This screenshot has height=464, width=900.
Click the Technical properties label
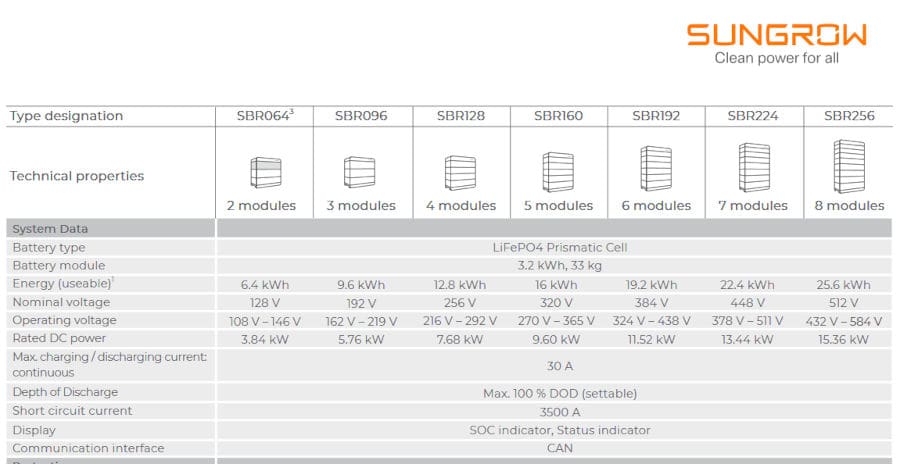coord(77,176)
